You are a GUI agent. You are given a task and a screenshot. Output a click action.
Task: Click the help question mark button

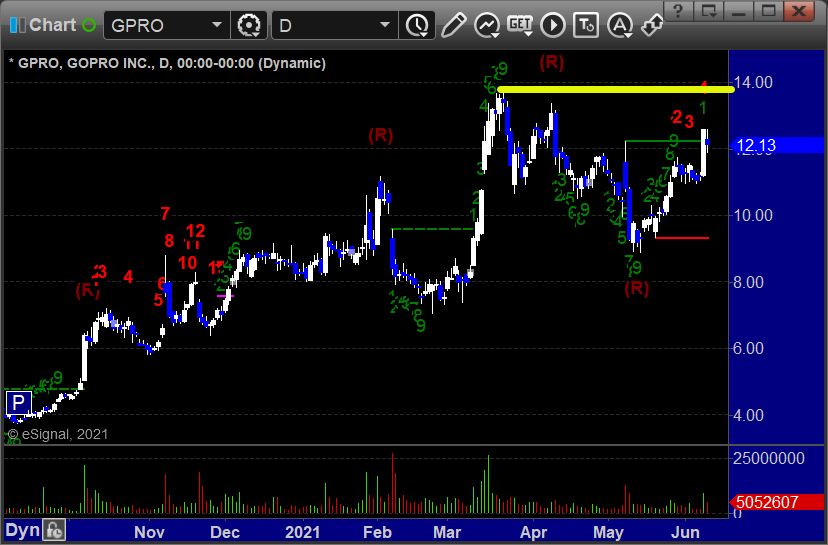tap(678, 11)
